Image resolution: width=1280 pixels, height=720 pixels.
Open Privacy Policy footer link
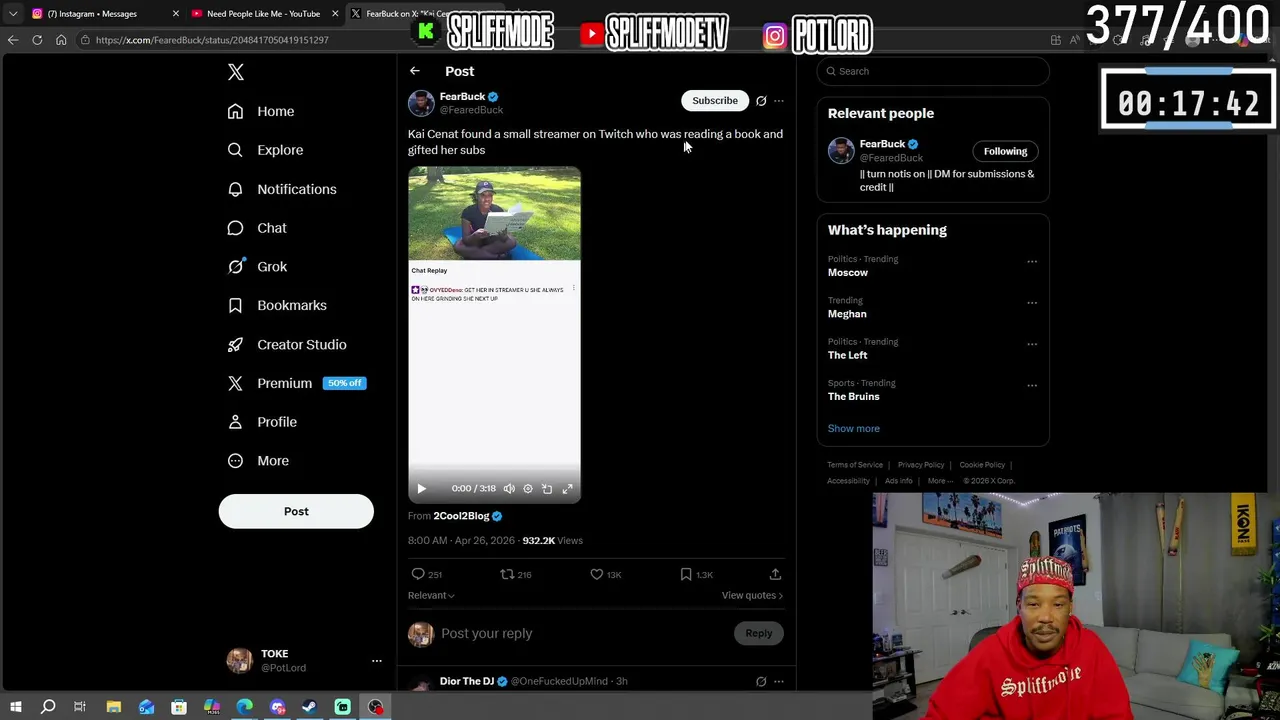click(x=921, y=465)
